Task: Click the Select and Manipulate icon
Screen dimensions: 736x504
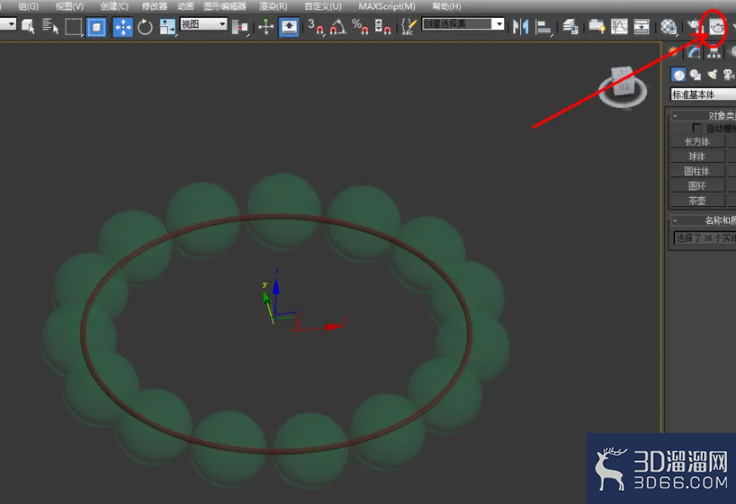Action: coord(266,27)
